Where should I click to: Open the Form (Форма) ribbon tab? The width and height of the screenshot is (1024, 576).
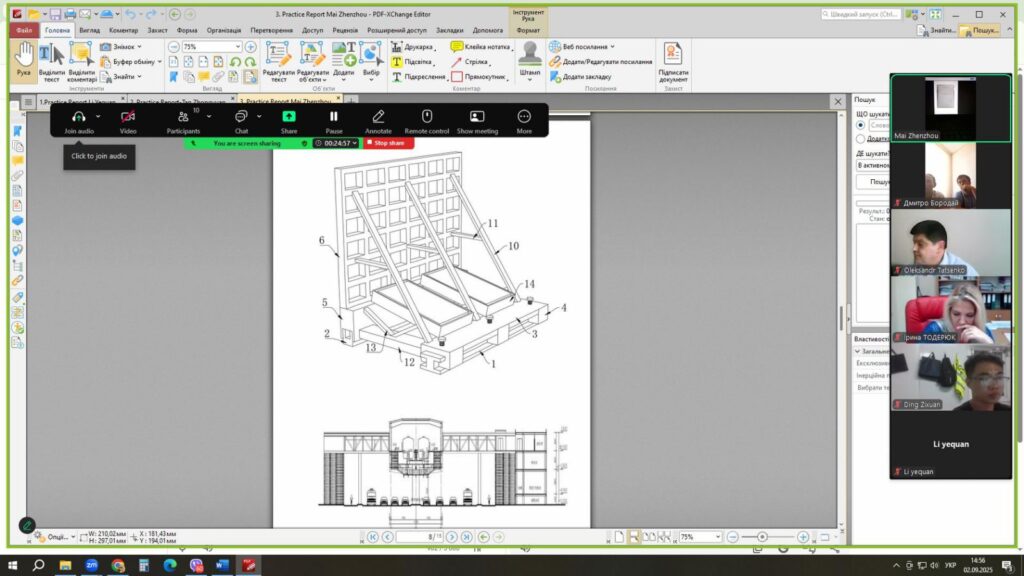coord(187,30)
